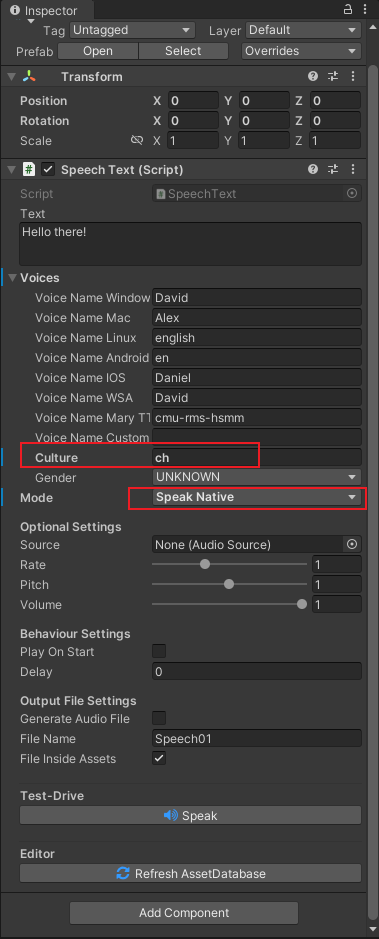The image size is (379, 939).
Task: Click the Voice Name Mary TTS field
Action: click(x=257, y=417)
